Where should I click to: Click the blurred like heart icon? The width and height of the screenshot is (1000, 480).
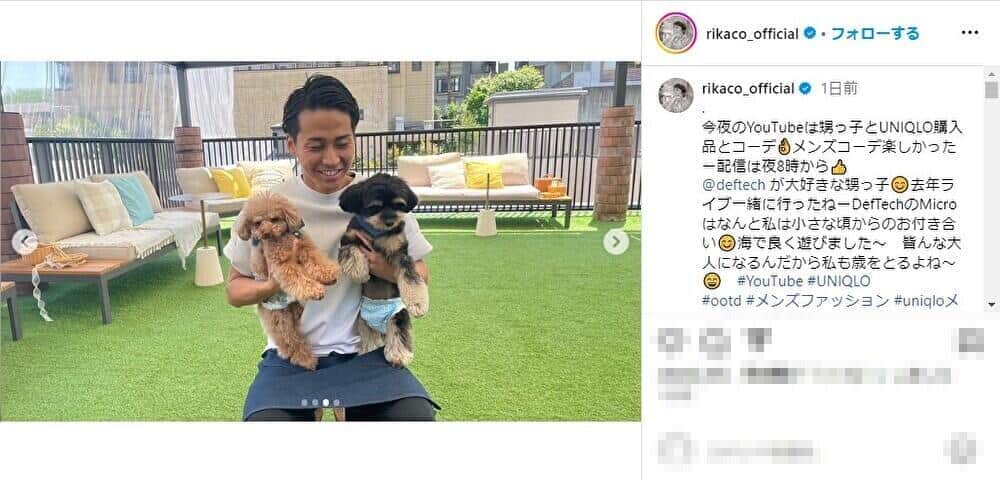click(x=669, y=342)
